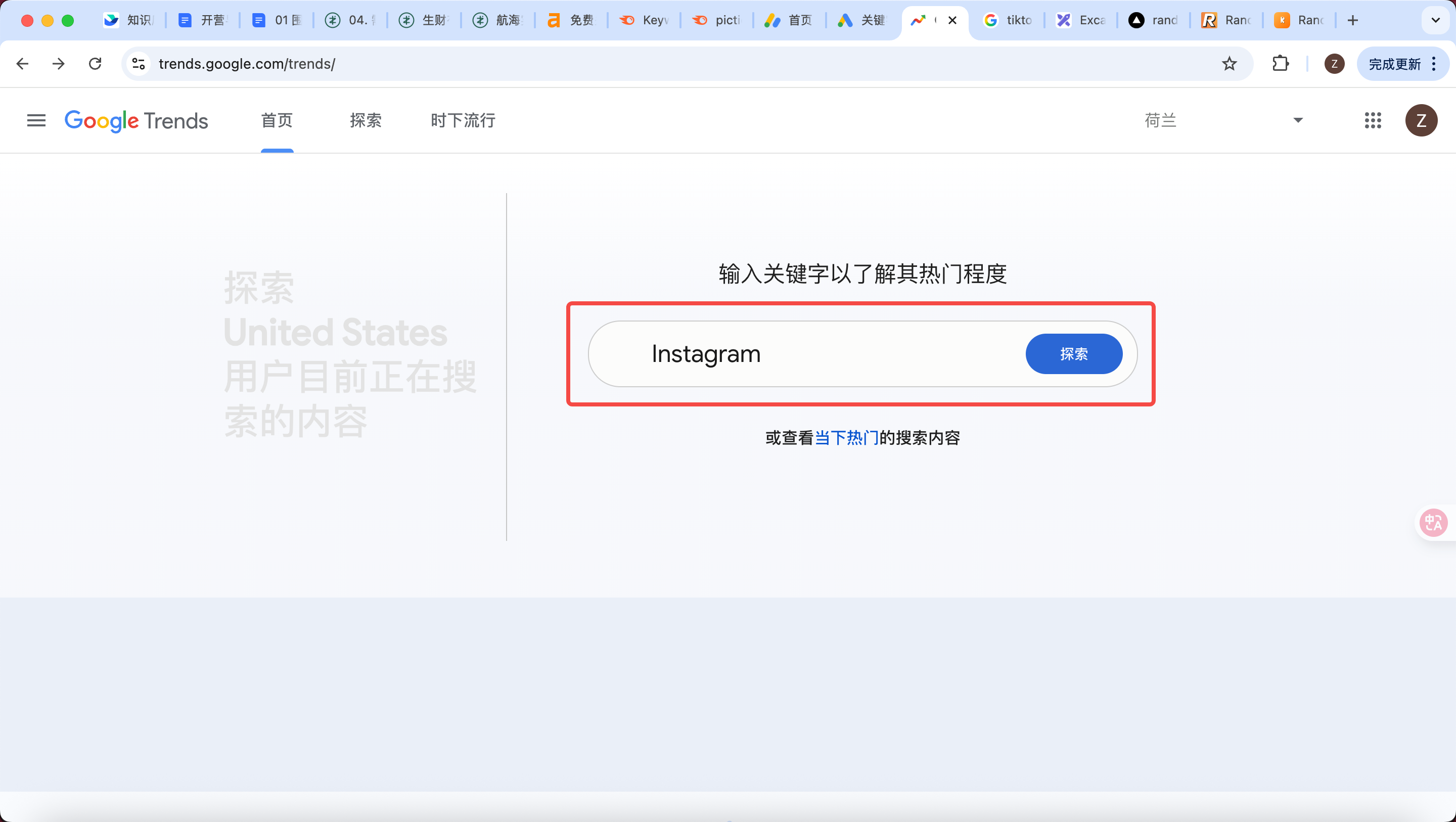Switch to the Google Ads 首页 browser tab

[789, 20]
